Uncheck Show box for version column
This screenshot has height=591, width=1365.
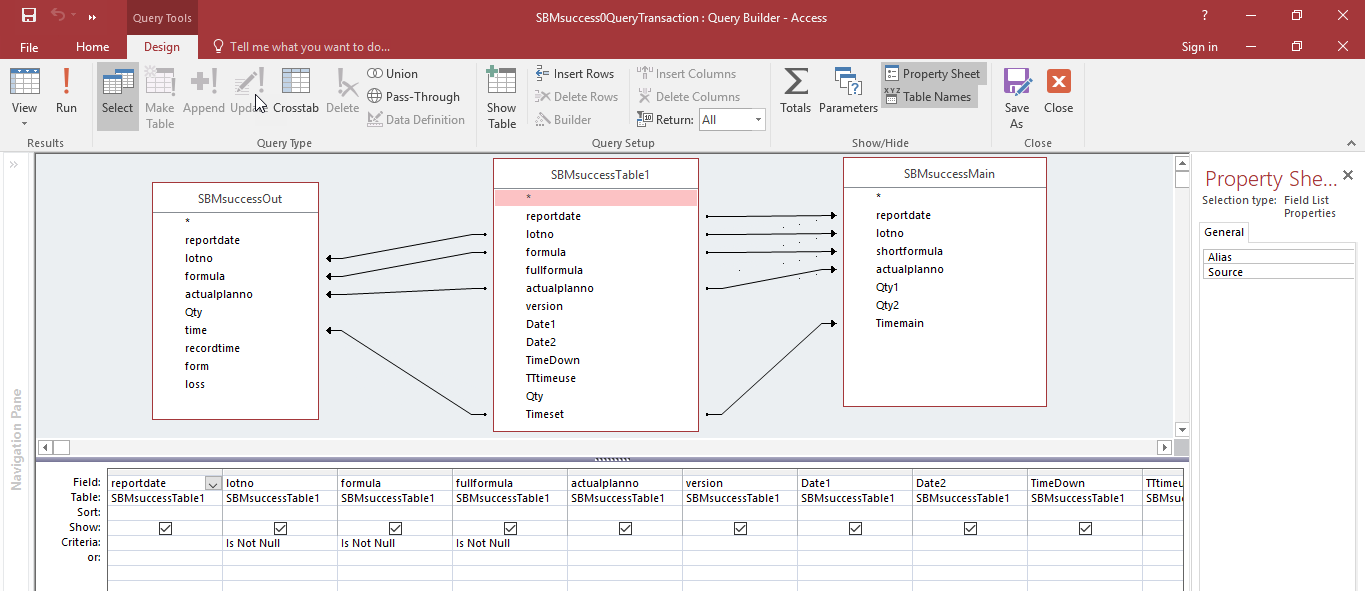(740, 528)
